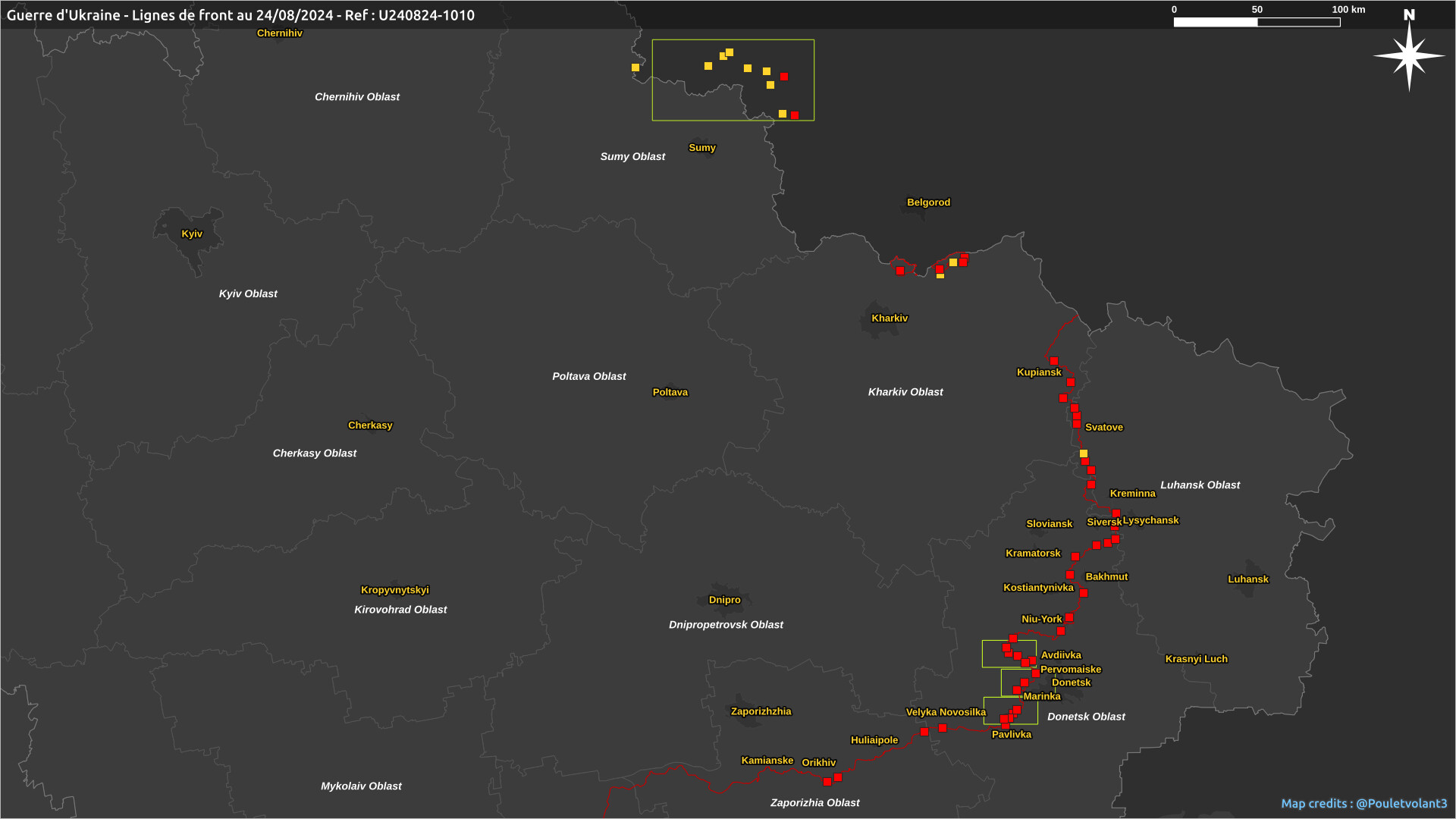Click the yellow marker west of the Sumy rectangle
The height and width of the screenshot is (819, 1456).
[635, 67]
